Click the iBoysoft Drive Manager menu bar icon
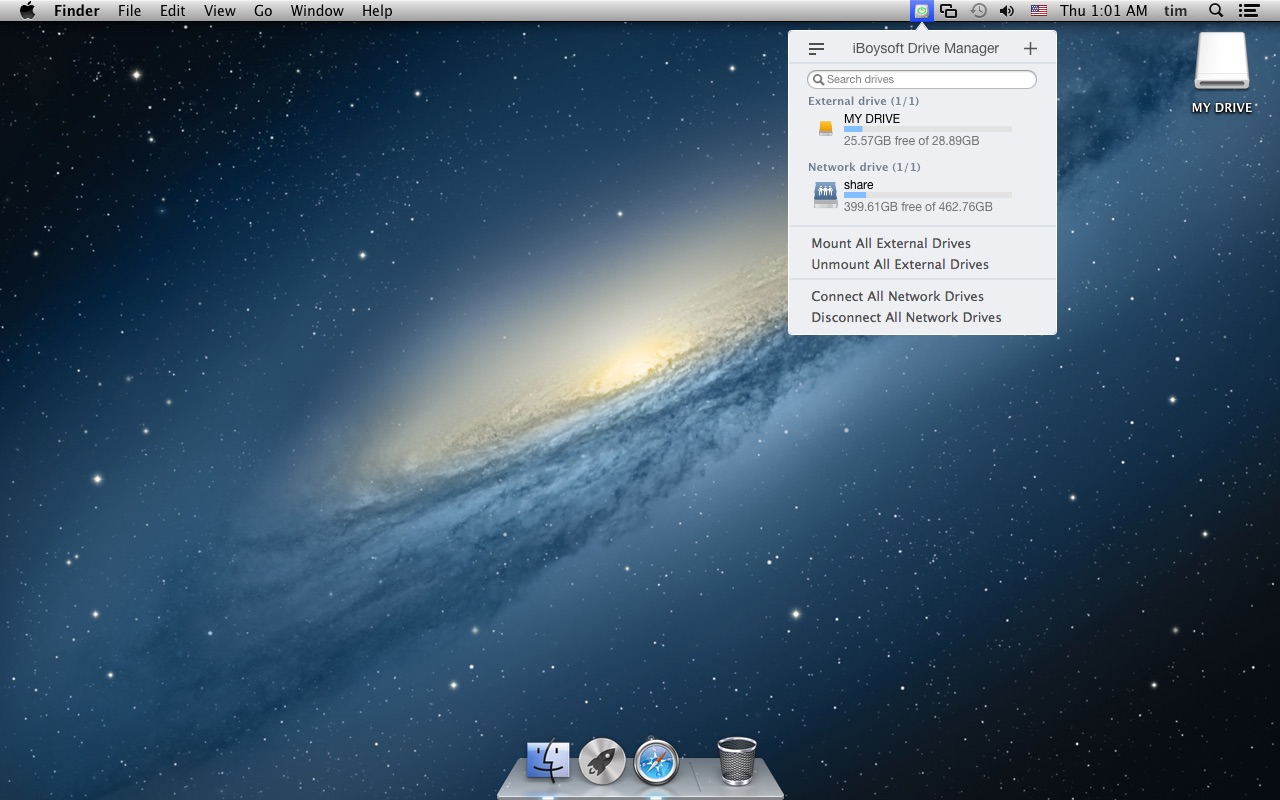 click(921, 11)
